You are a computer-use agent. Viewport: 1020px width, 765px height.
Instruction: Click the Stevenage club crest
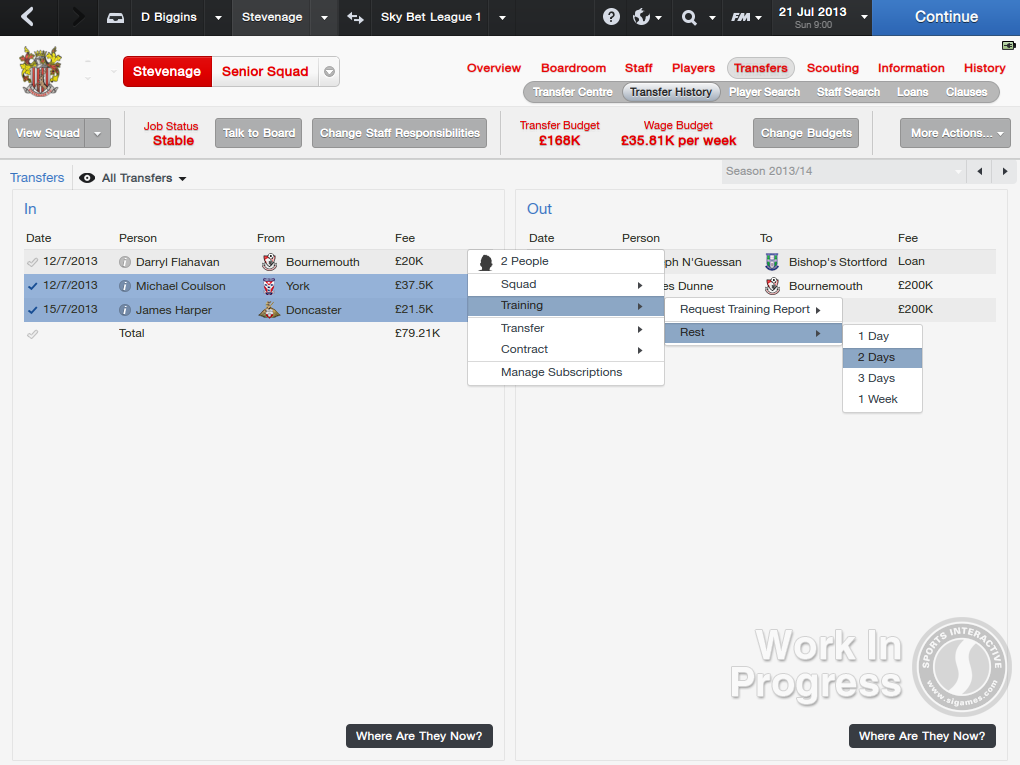point(40,72)
